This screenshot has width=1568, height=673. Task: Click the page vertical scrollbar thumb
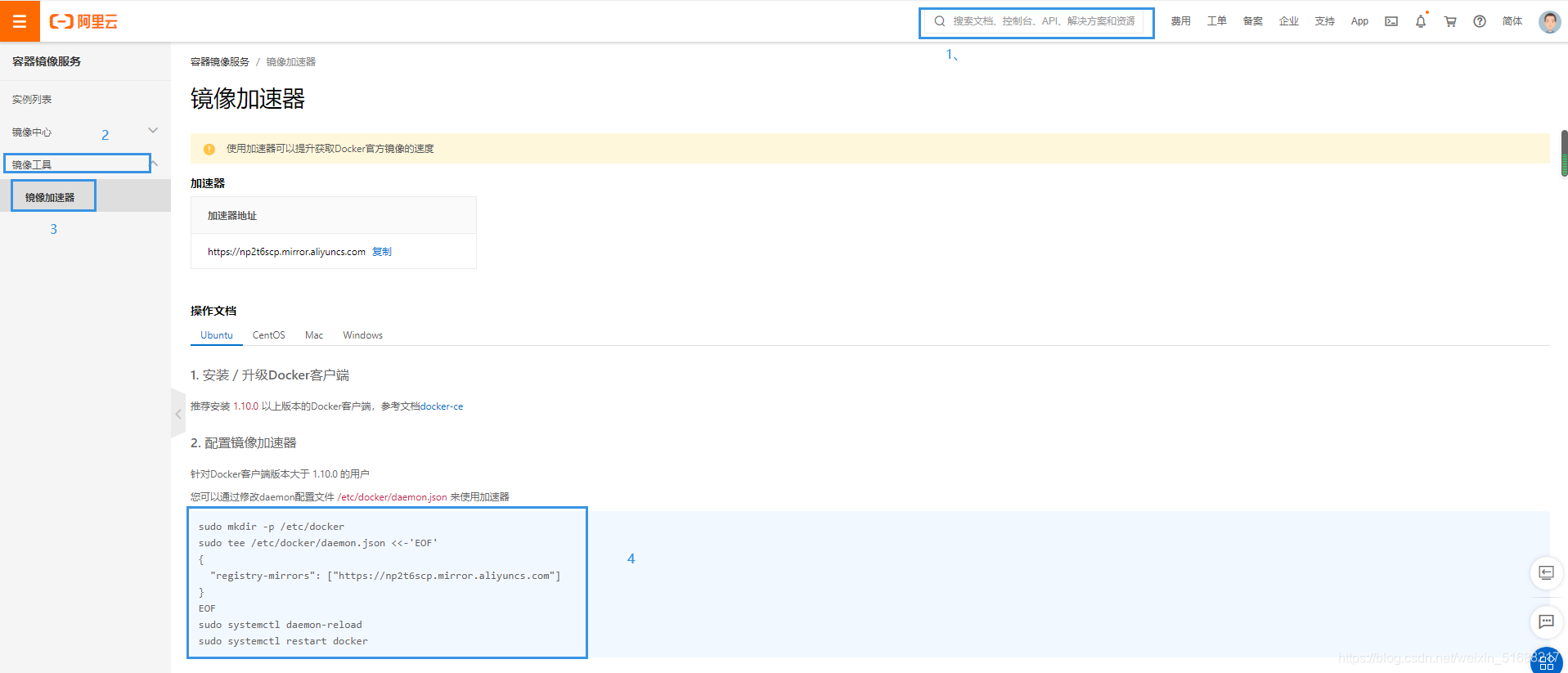(x=1564, y=153)
